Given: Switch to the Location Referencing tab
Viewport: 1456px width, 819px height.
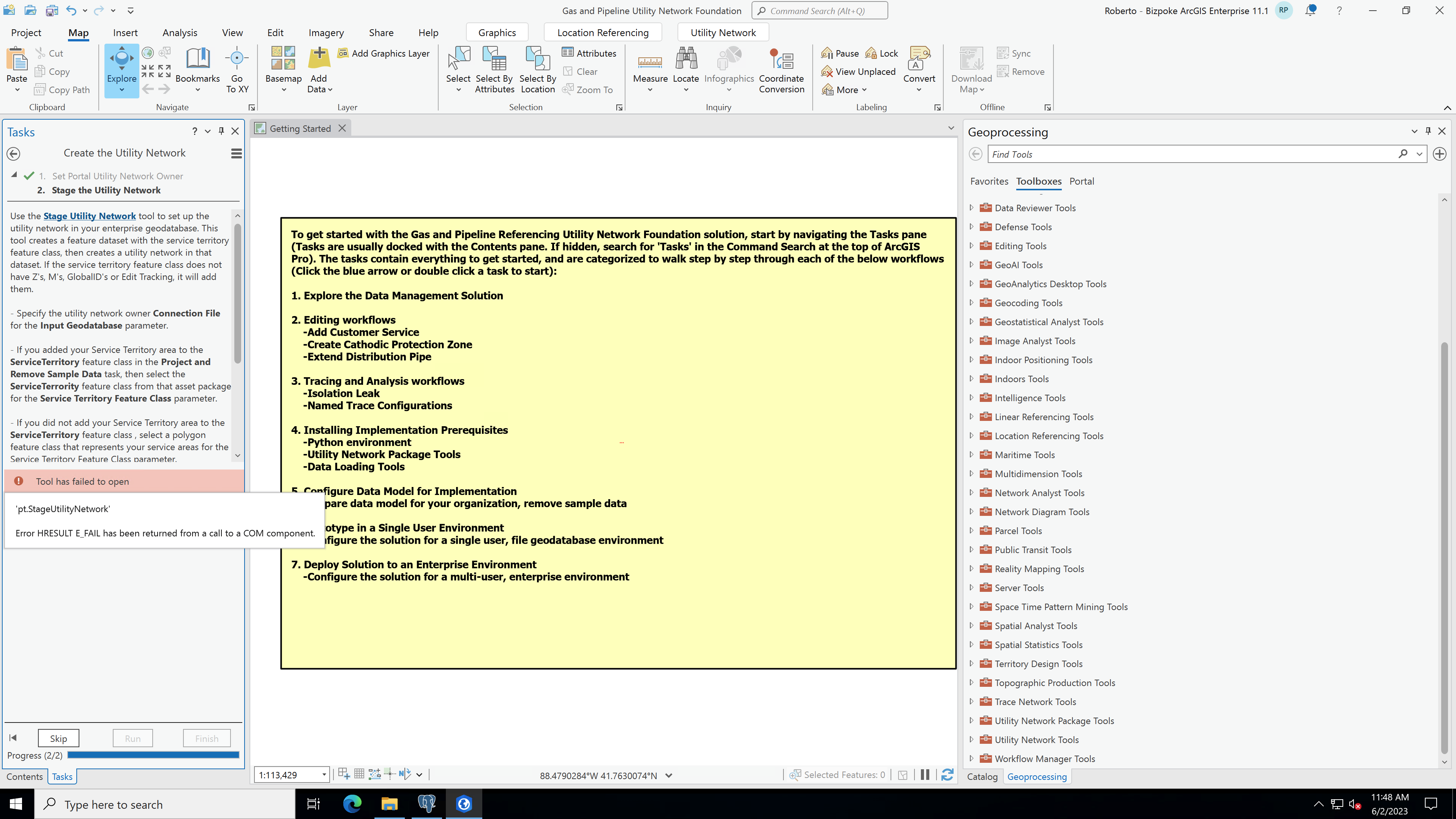Looking at the screenshot, I should pyautogui.click(x=603, y=33).
